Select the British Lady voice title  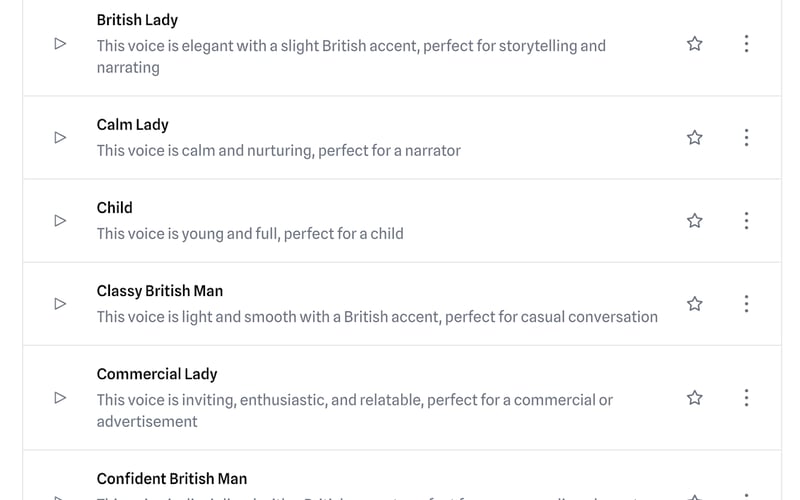tap(137, 20)
